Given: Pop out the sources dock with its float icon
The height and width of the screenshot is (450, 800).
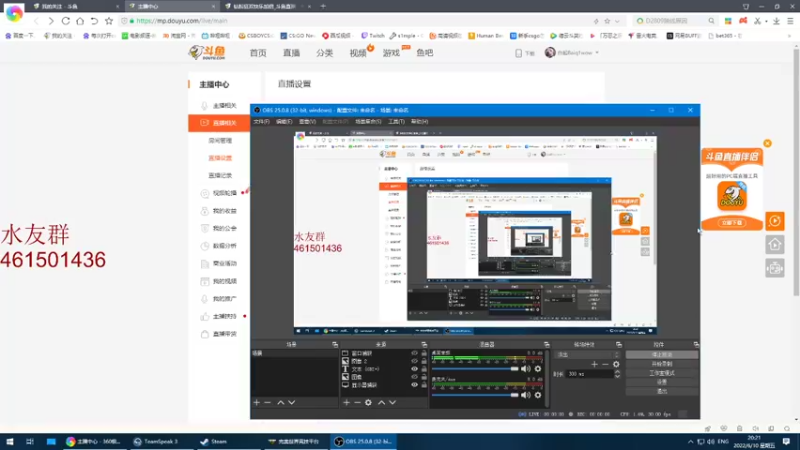Looking at the screenshot, I should (x=424, y=345).
